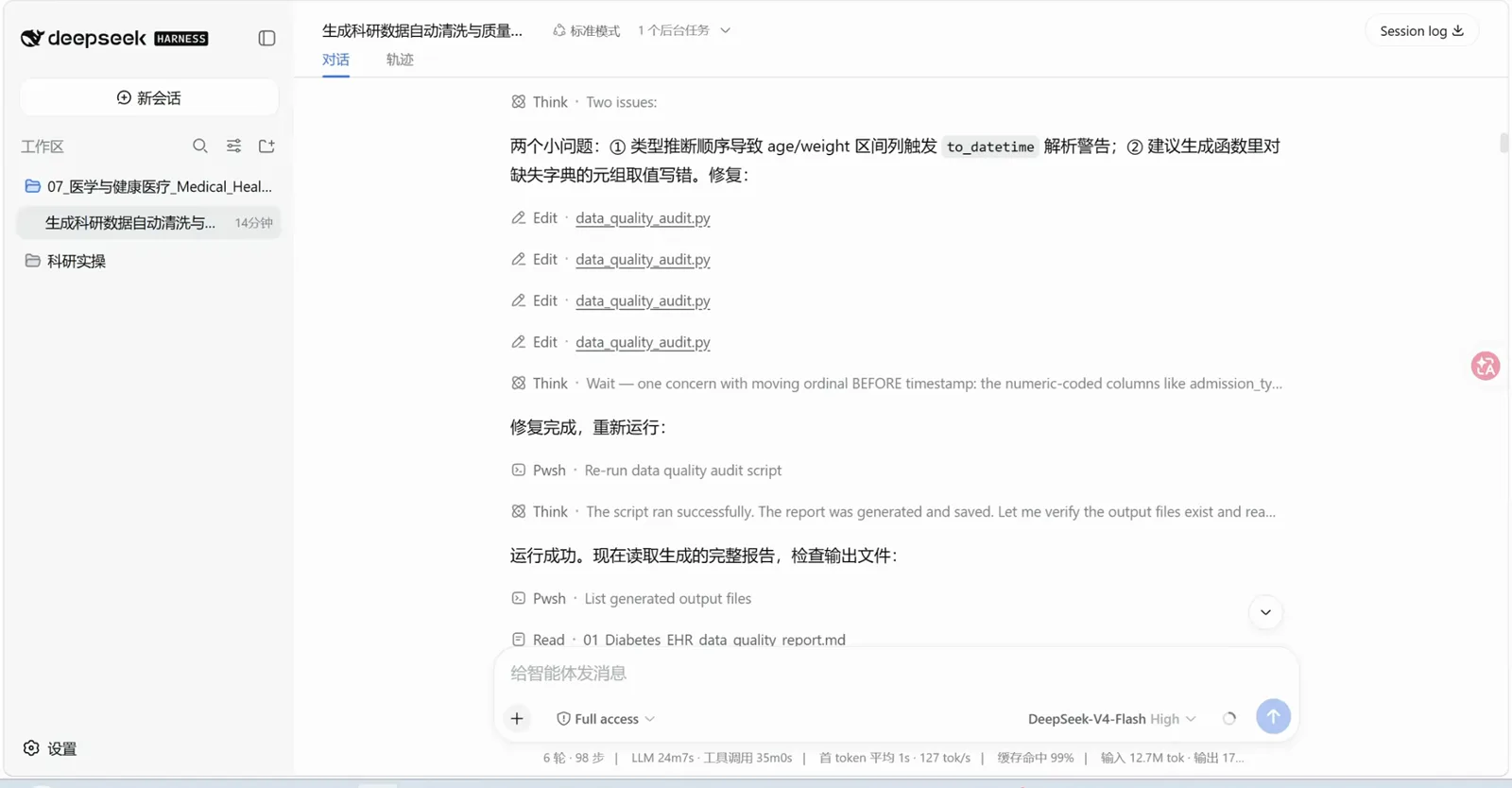Viewport: 1512px width, 788px height.
Task: Collapse the sidebar with the panel icon
Action: pos(266,39)
